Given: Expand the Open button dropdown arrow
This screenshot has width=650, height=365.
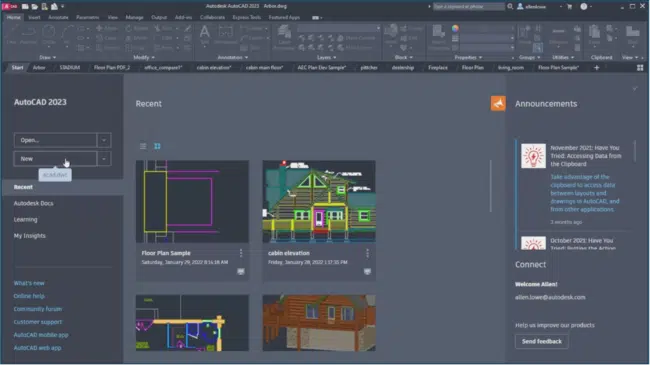Looking at the screenshot, I should [104, 140].
